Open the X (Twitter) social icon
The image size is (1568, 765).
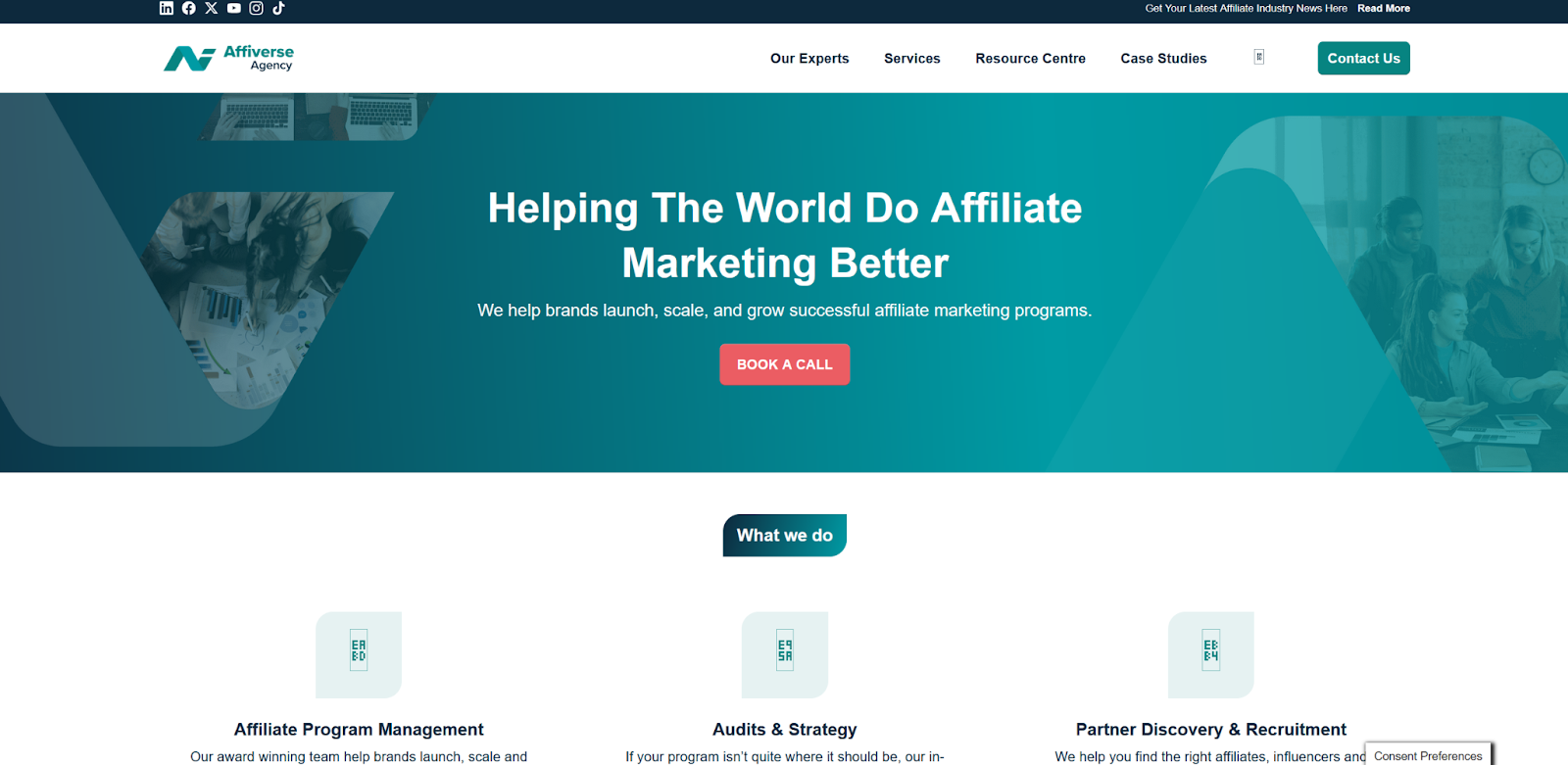pyautogui.click(x=212, y=8)
